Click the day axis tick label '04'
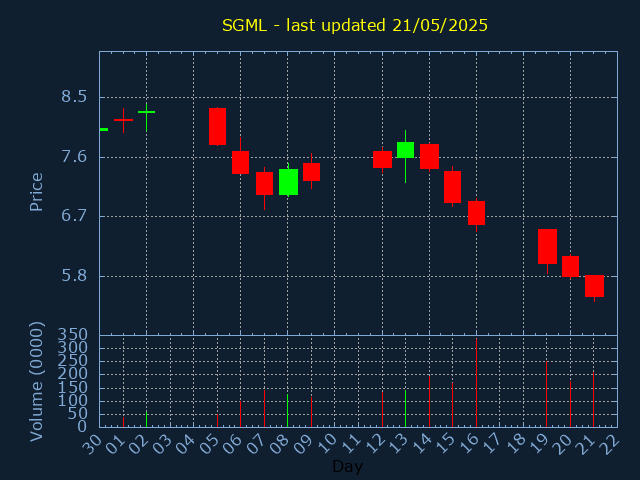The image size is (640, 480). point(186,443)
